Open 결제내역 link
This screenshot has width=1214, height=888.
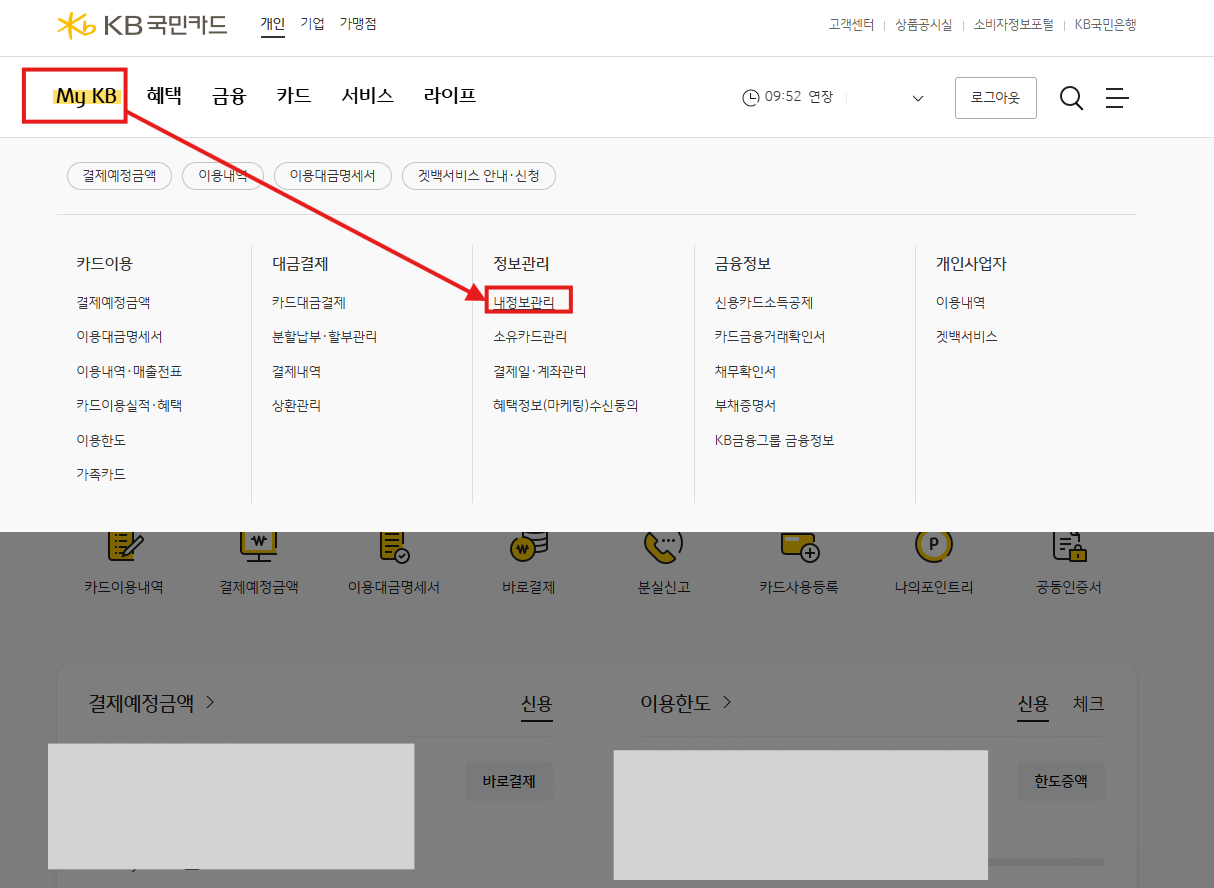(x=297, y=371)
